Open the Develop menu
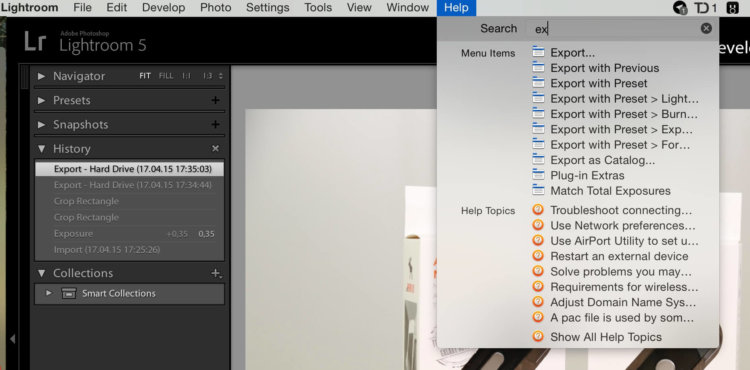The image size is (750, 370). (164, 8)
